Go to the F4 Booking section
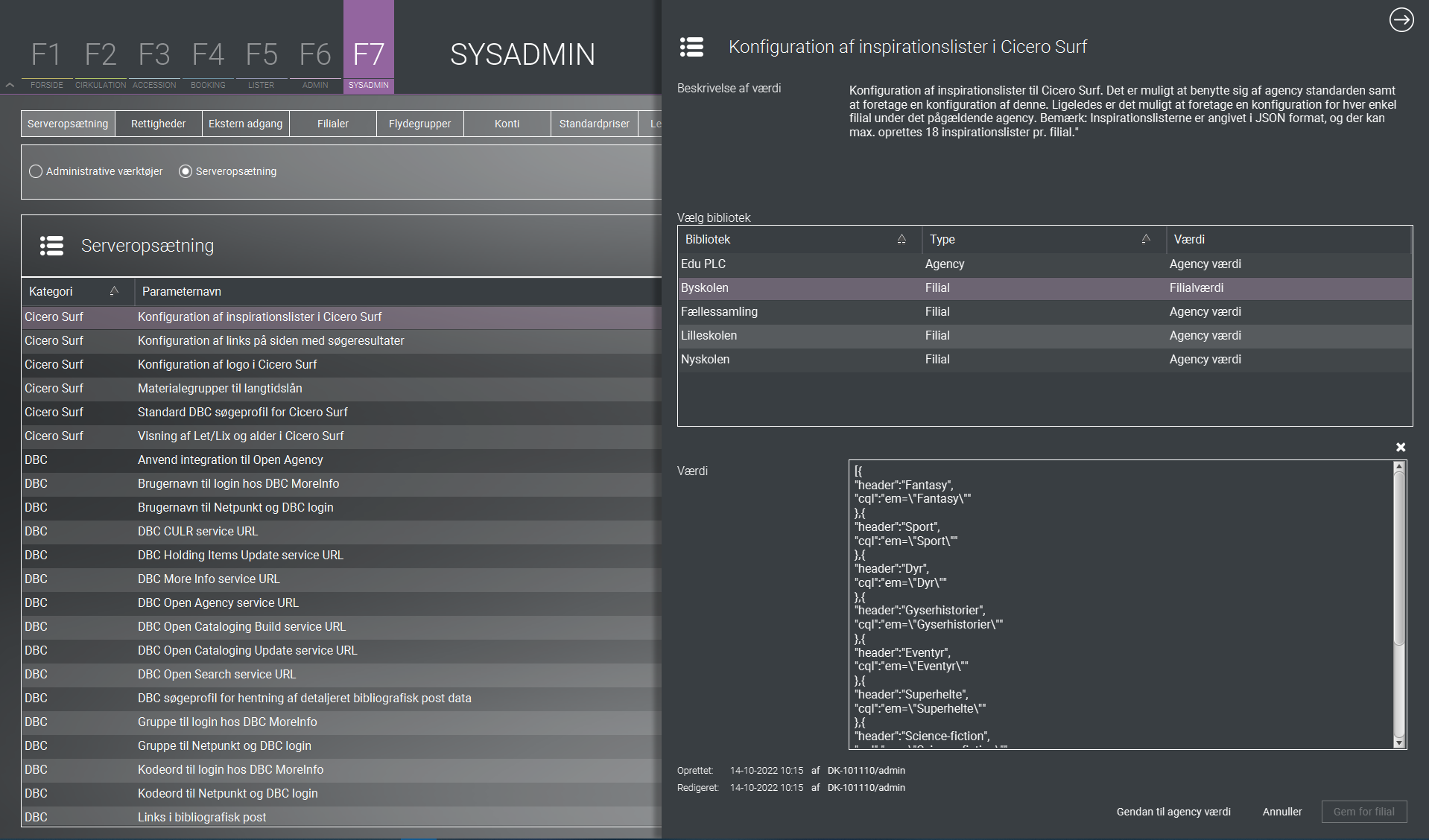 (x=208, y=63)
